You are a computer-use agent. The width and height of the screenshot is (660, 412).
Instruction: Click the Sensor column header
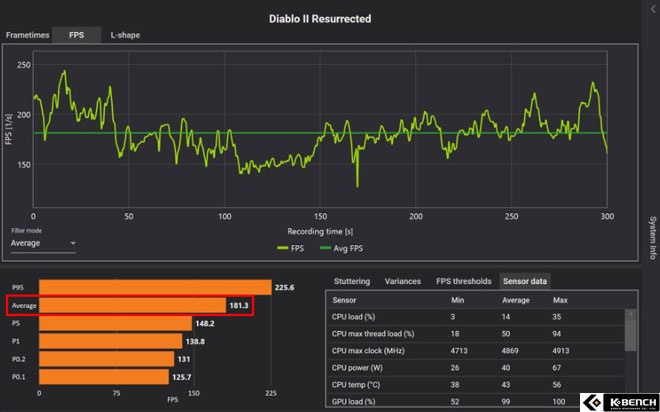click(344, 300)
